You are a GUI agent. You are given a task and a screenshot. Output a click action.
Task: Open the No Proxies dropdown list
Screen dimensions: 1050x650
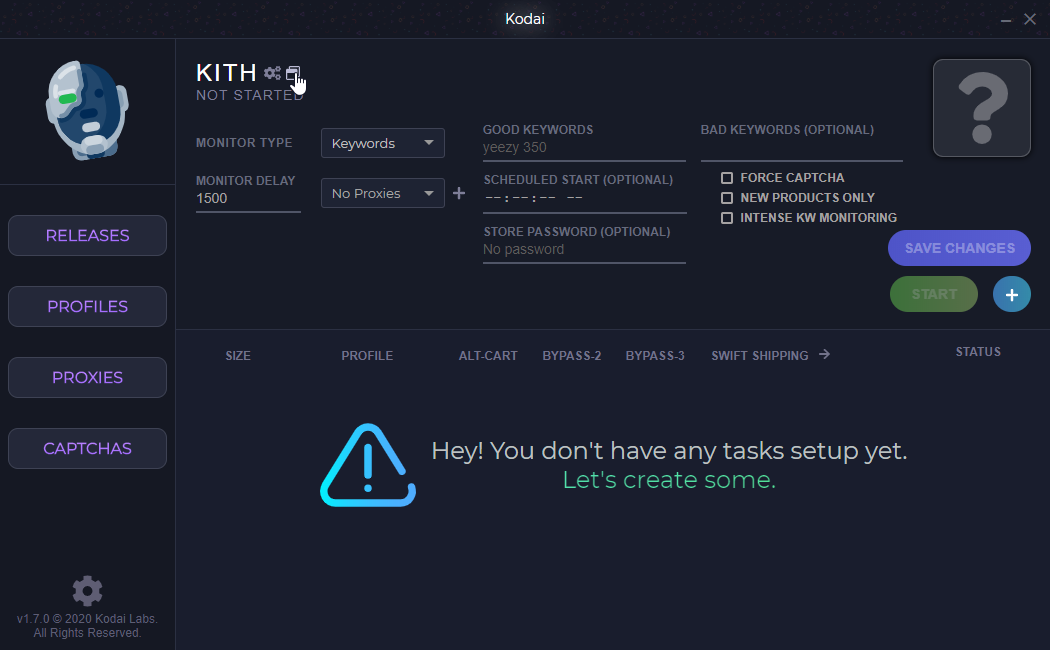382,193
